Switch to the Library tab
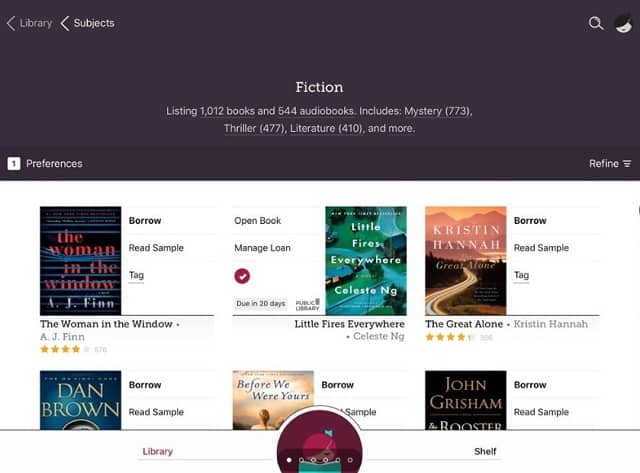Image resolution: width=640 pixels, height=473 pixels. (158, 451)
